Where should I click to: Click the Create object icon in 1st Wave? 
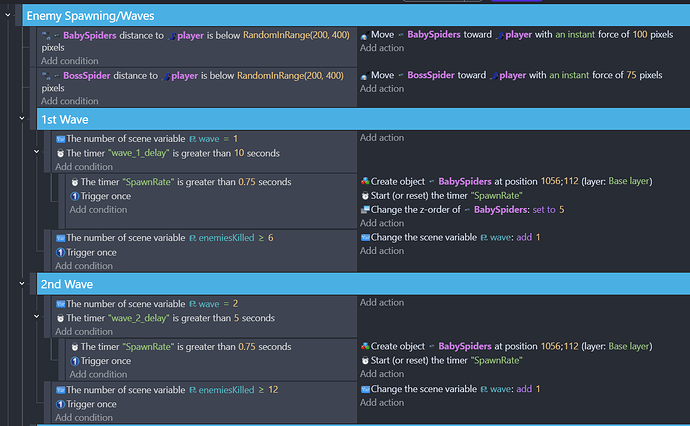pos(365,181)
